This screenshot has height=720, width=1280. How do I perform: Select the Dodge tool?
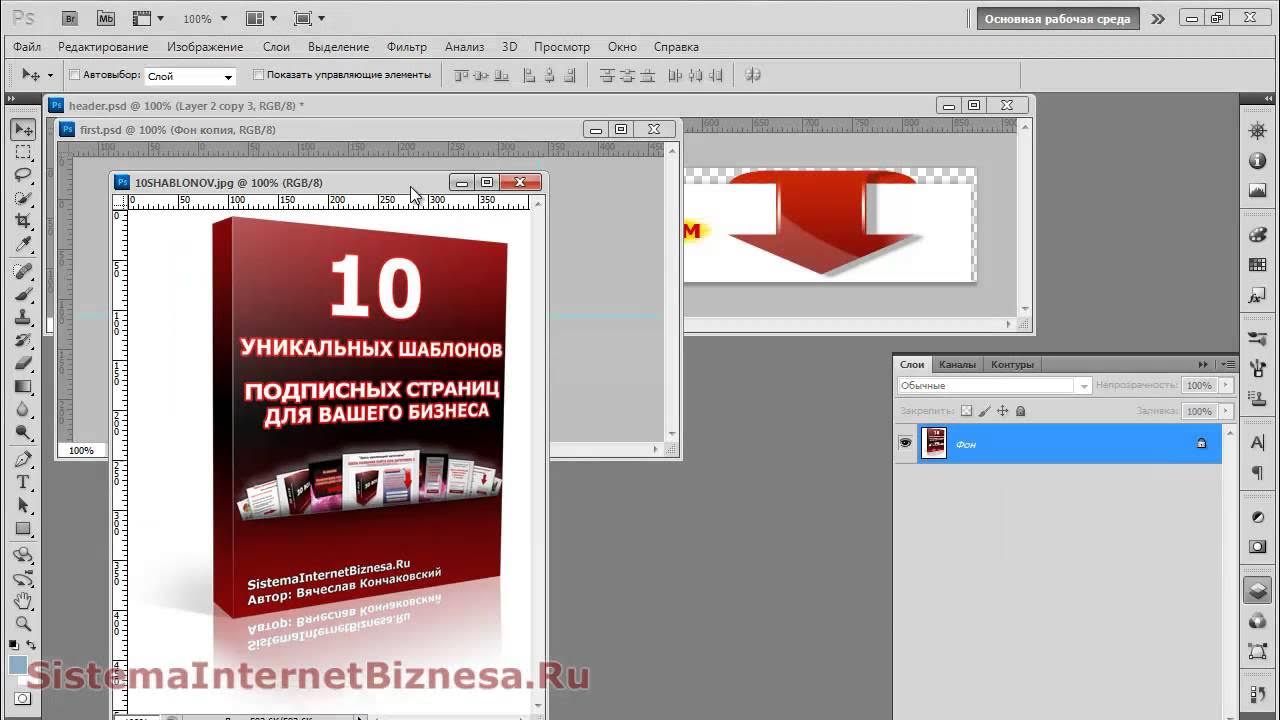(23, 432)
